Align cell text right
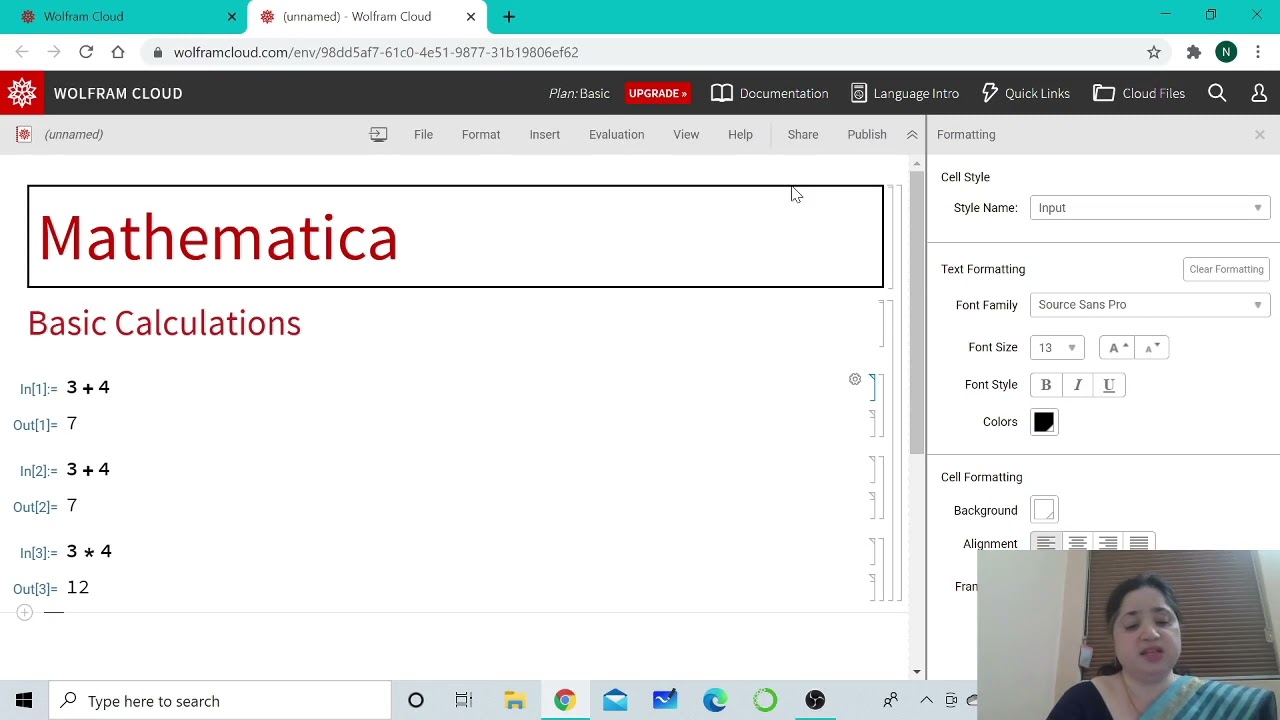 tap(1108, 542)
